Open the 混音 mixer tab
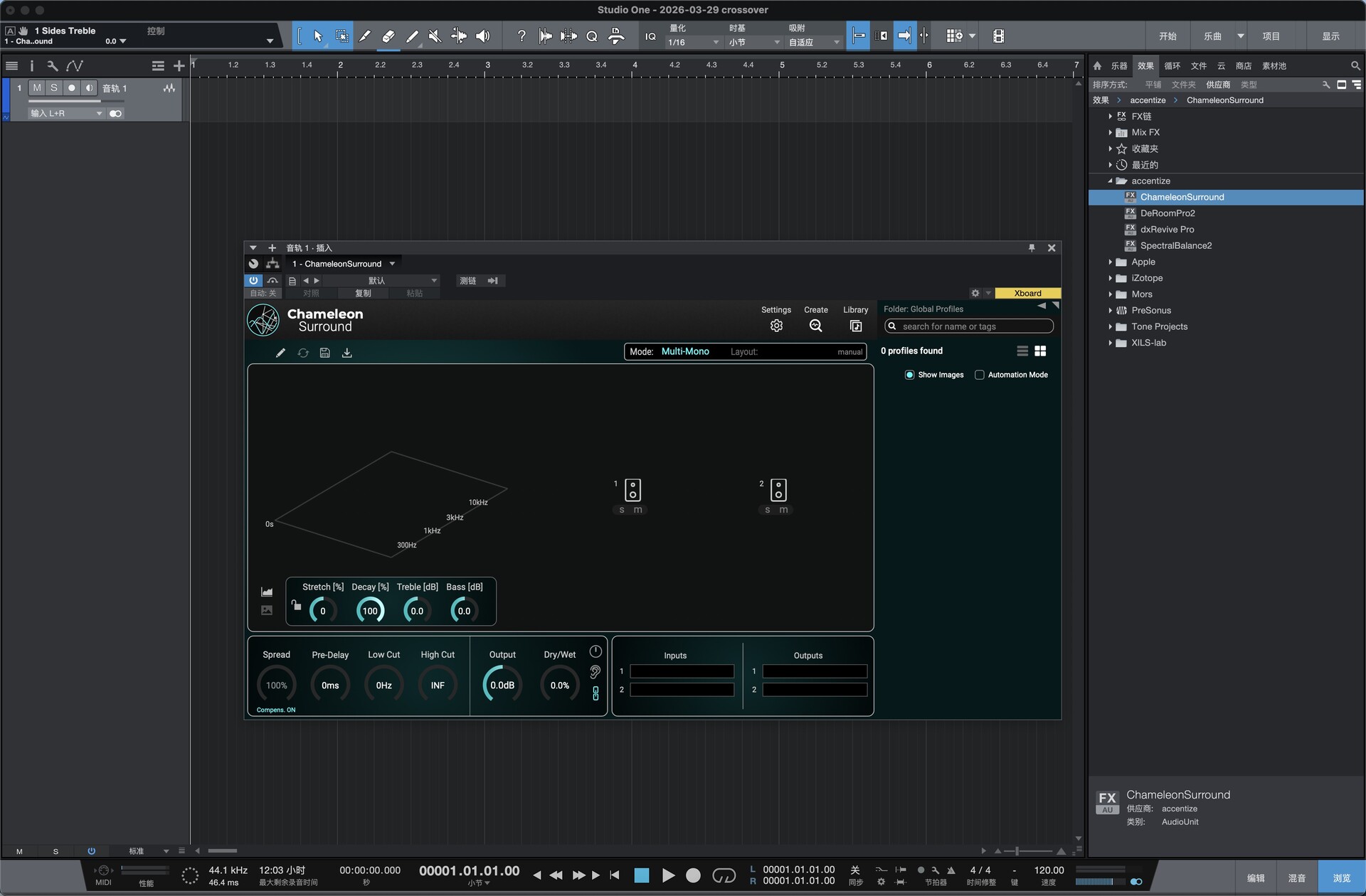The width and height of the screenshot is (1366, 896). (x=1296, y=878)
